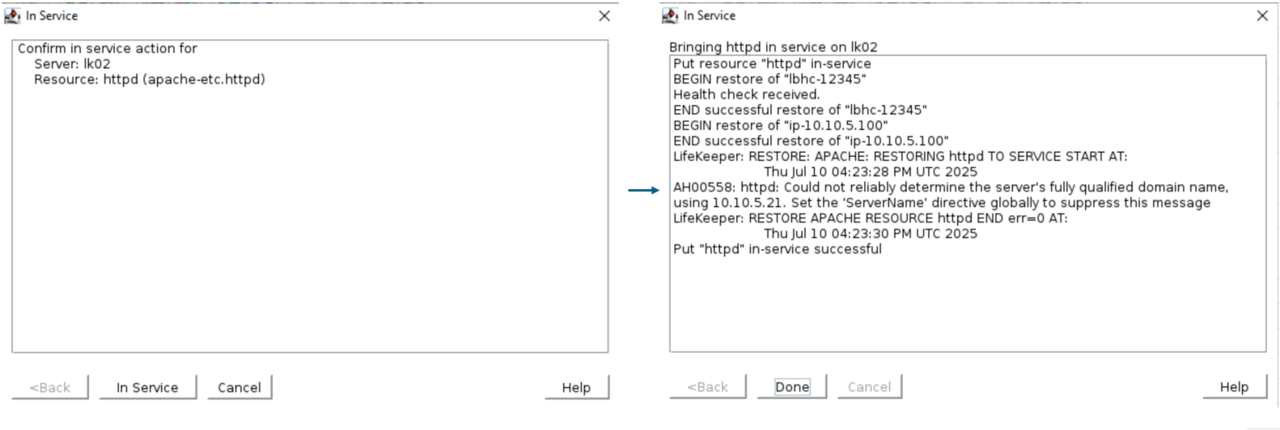
Task: Open Help in the confirmation dialog
Action: [576, 388]
